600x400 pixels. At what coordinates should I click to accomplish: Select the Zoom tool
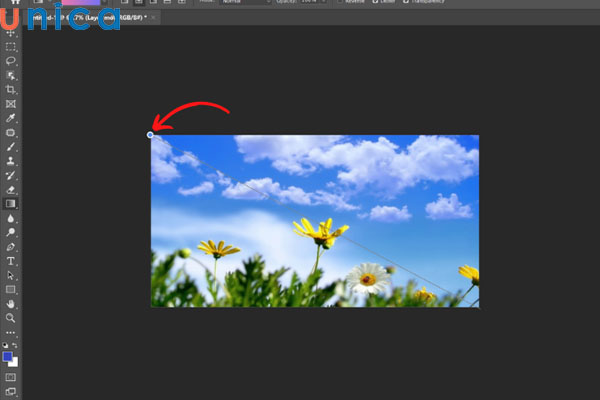tap(10, 318)
